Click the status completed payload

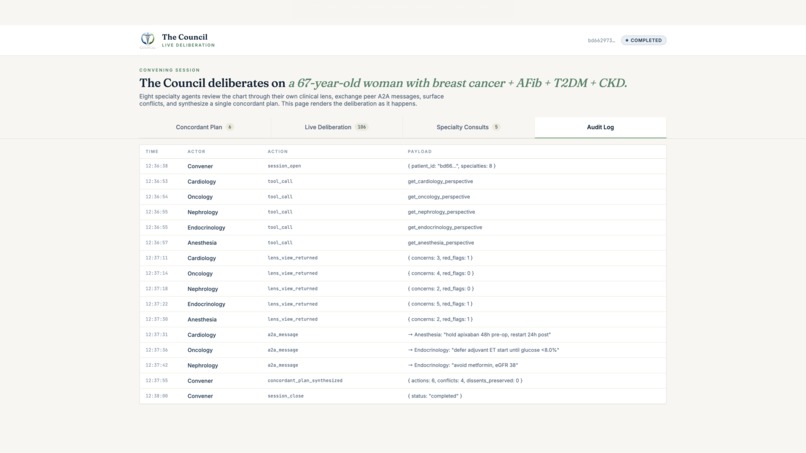point(434,396)
